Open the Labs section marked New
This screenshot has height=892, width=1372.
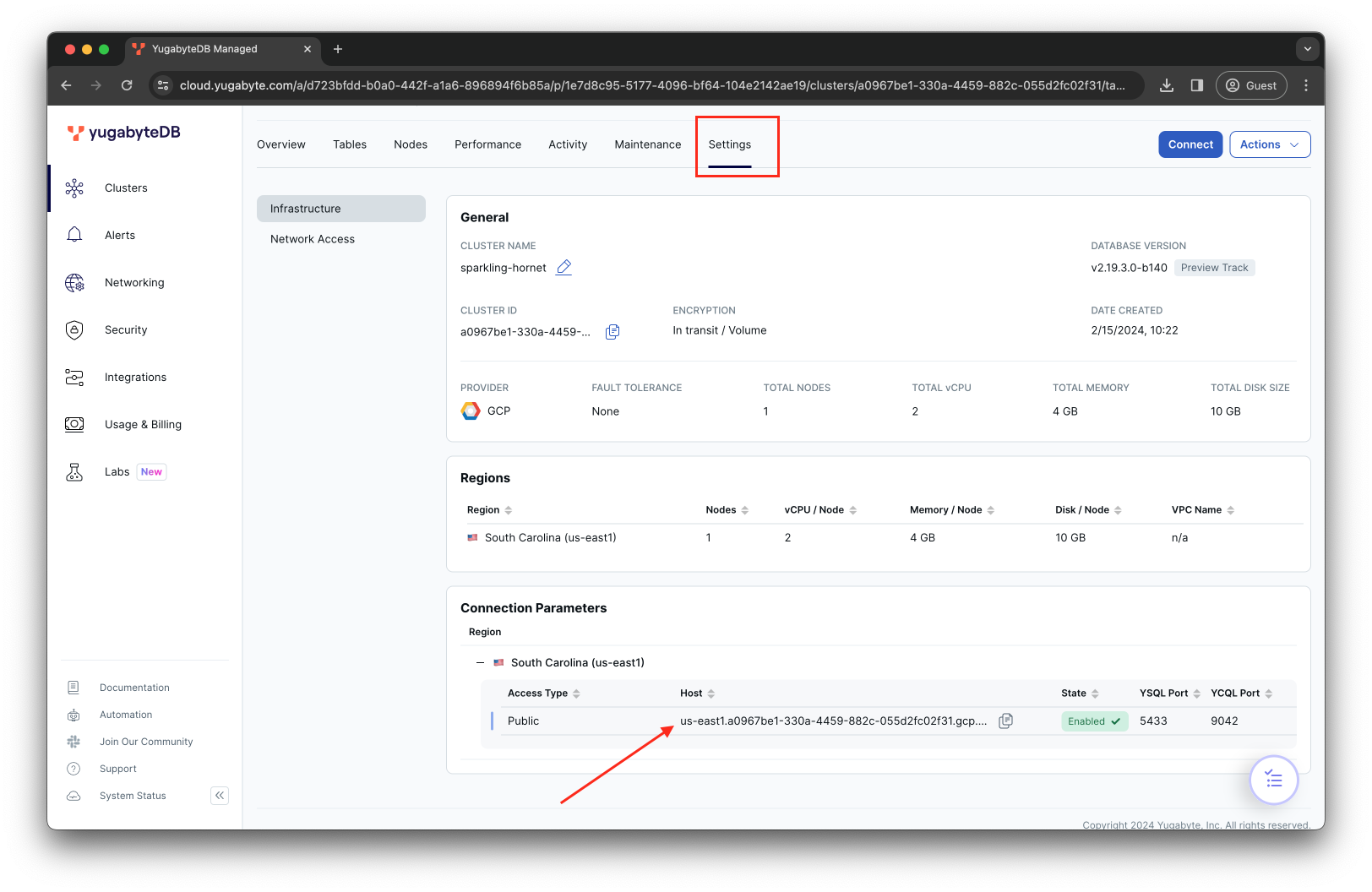(x=117, y=471)
